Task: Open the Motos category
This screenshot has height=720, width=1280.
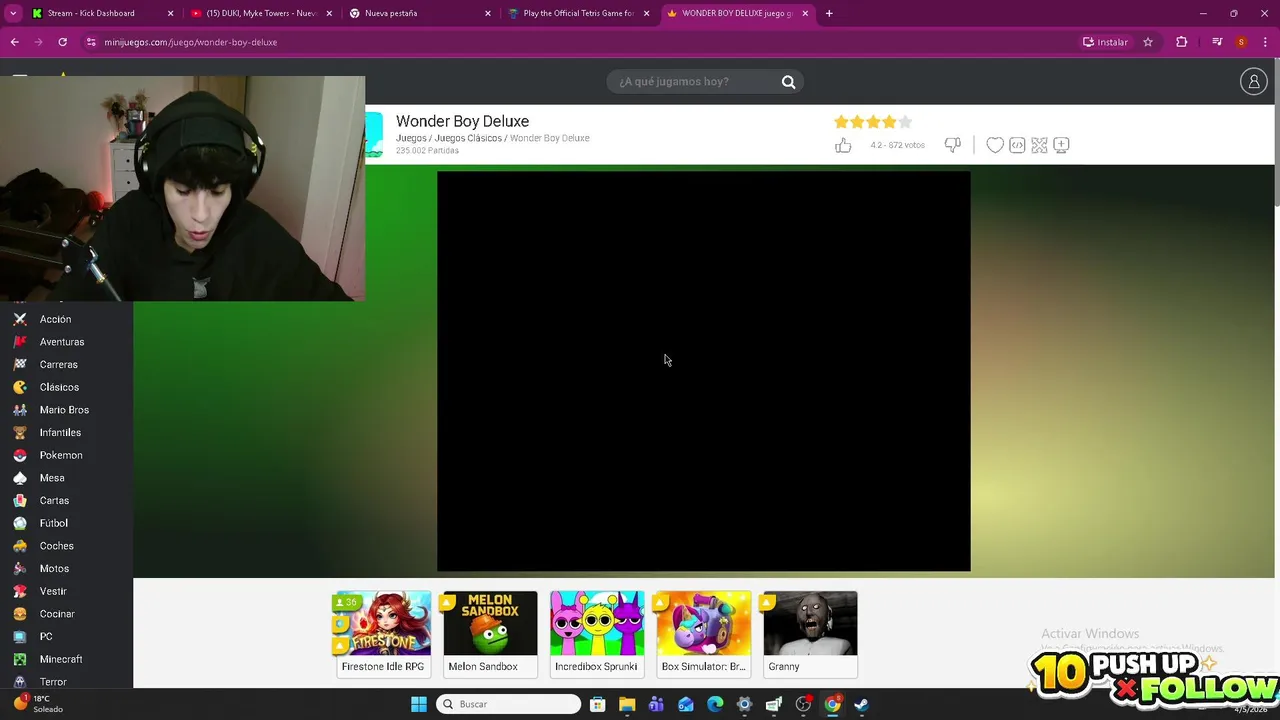Action: 54,569
